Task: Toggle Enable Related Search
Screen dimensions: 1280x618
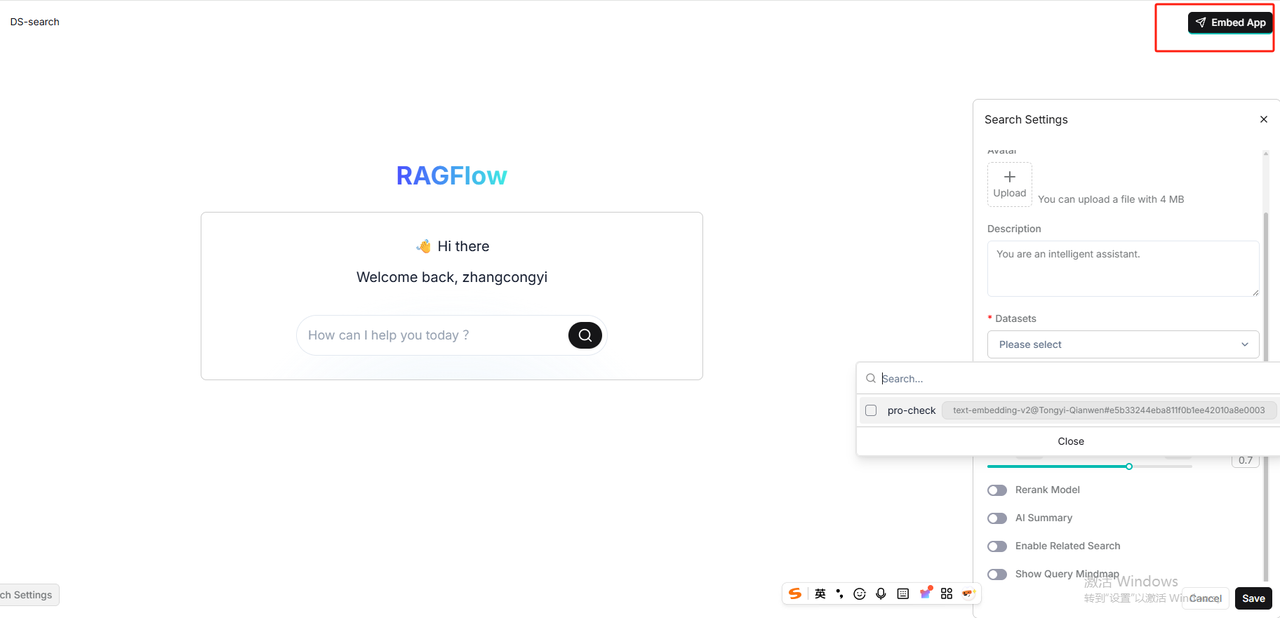Action: click(x=997, y=546)
